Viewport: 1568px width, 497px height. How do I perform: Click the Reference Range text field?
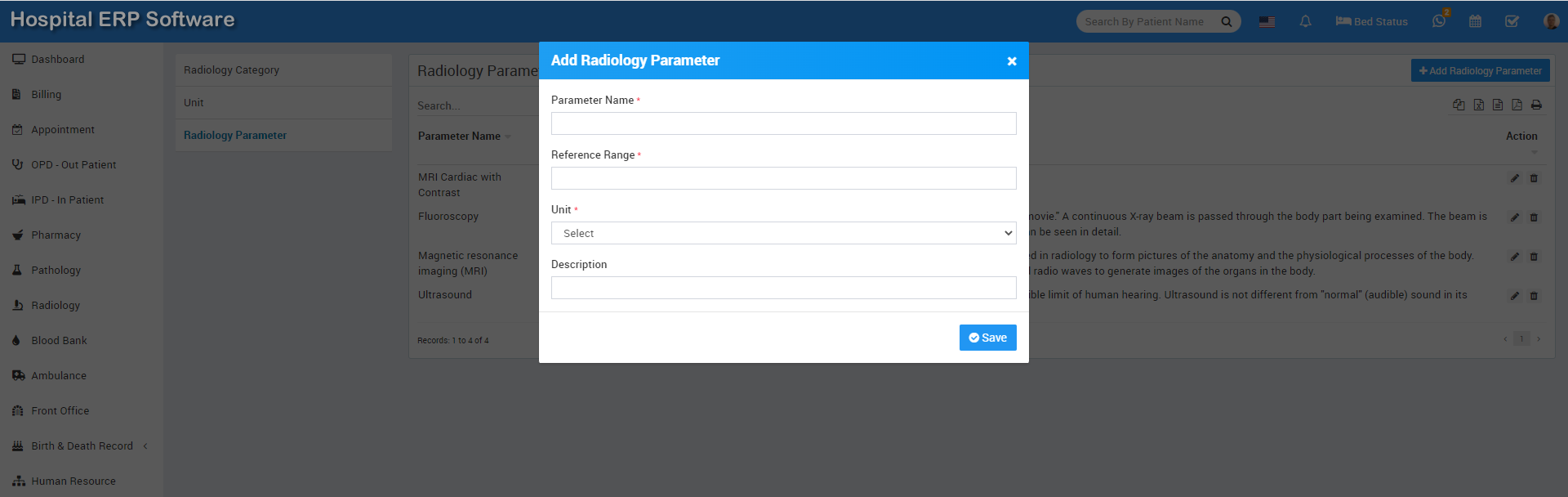click(783, 178)
